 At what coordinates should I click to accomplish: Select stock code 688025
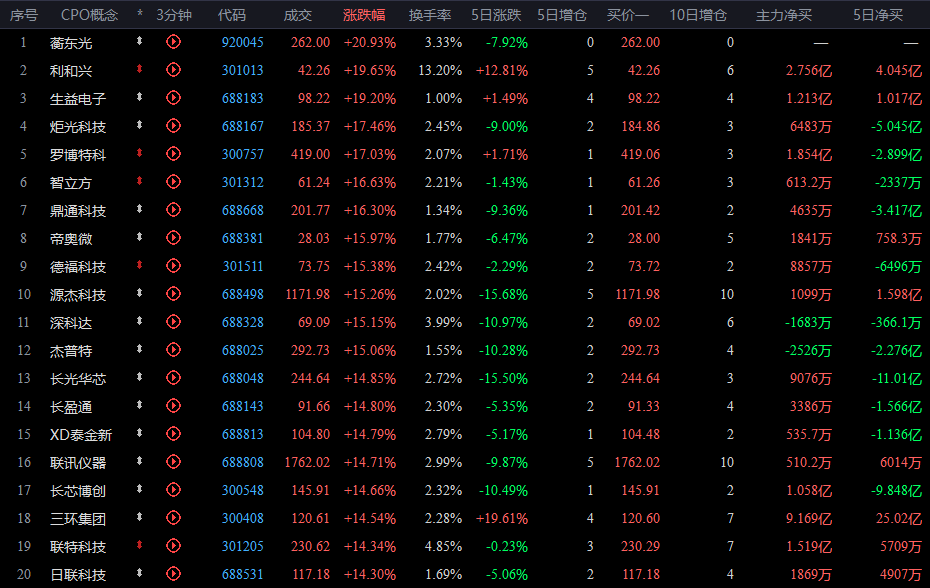click(x=243, y=350)
